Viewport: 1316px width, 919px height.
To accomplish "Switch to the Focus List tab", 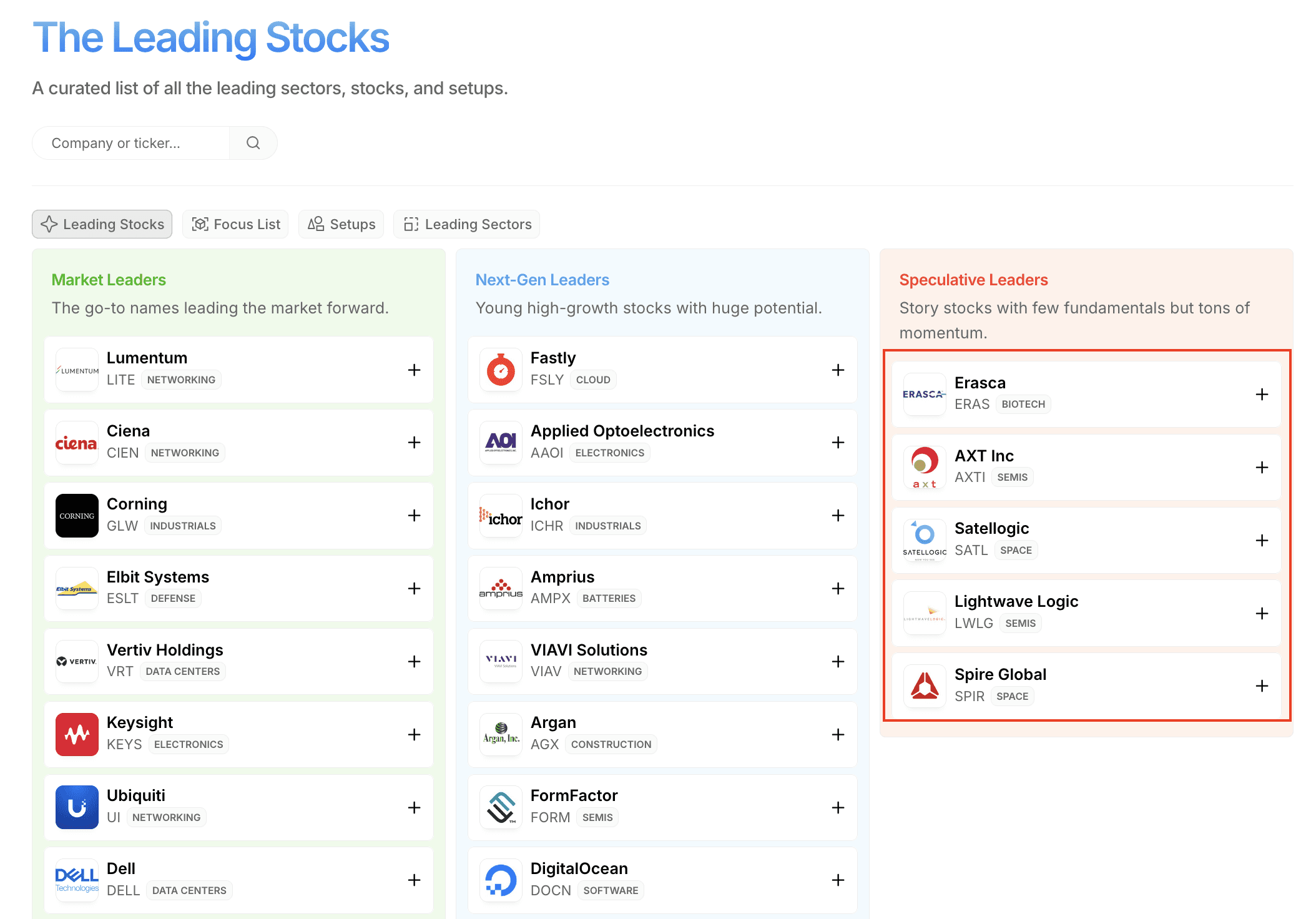I will 235,224.
